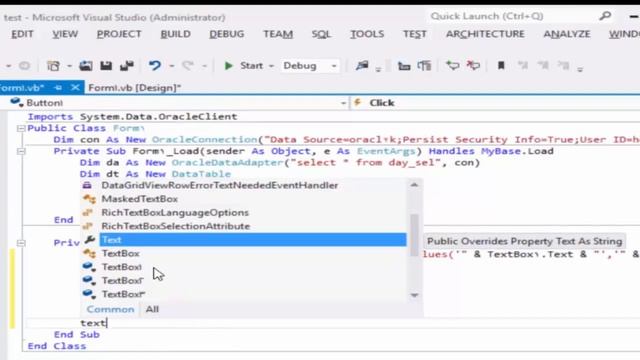This screenshot has height=360, width=640.
Task: Choose the highlighted Text property suggestion
Action: click(x=253, y=240)
